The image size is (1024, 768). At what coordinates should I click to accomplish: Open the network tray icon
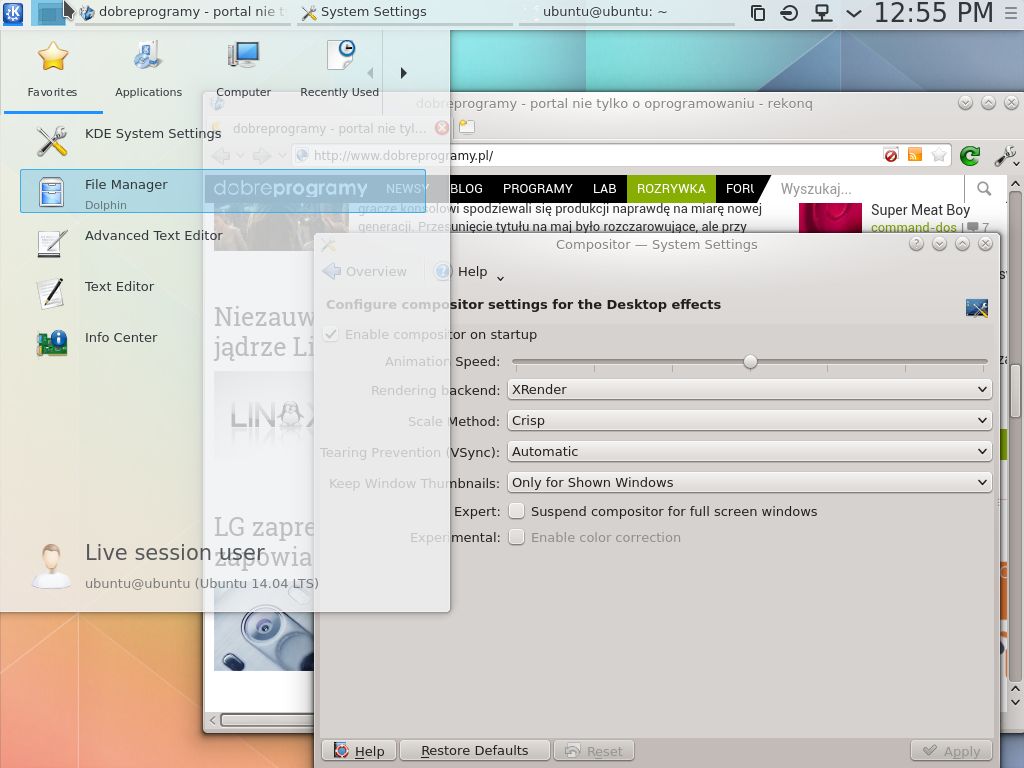[x=822, y=12]
